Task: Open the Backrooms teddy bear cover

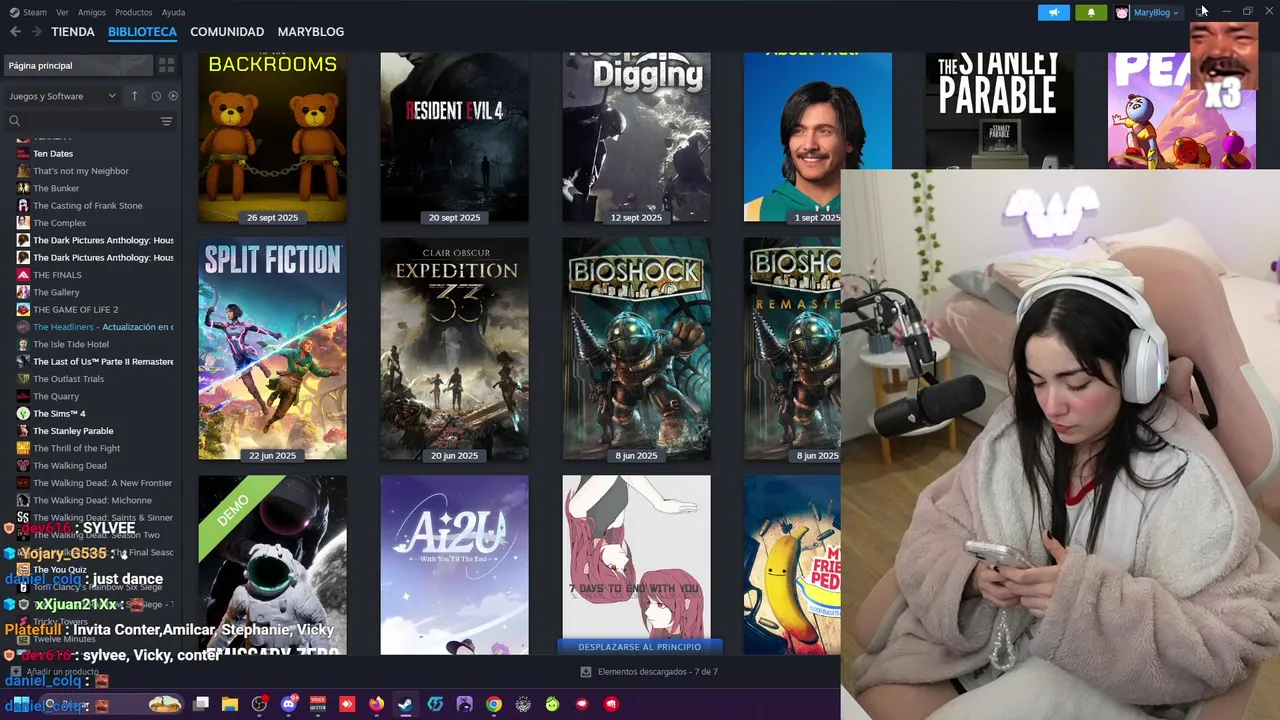Action: (x=273, y=137)
